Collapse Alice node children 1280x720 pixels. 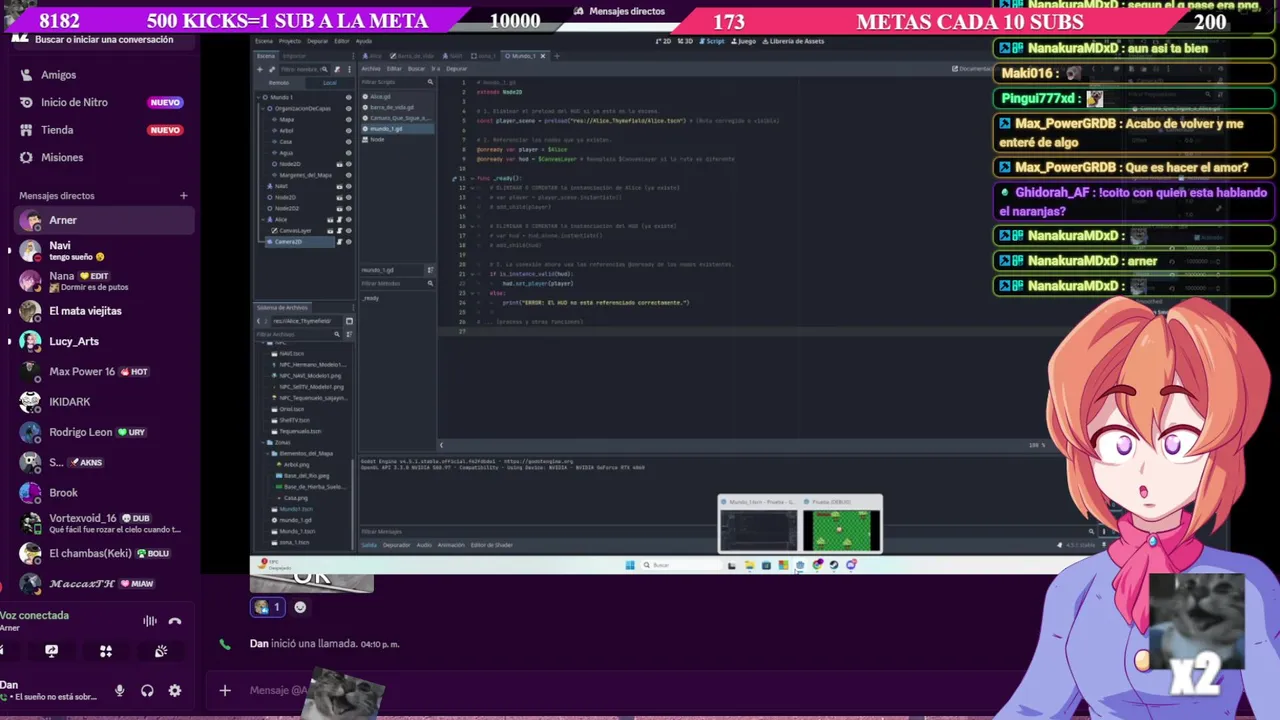click(x=265, y=219)
